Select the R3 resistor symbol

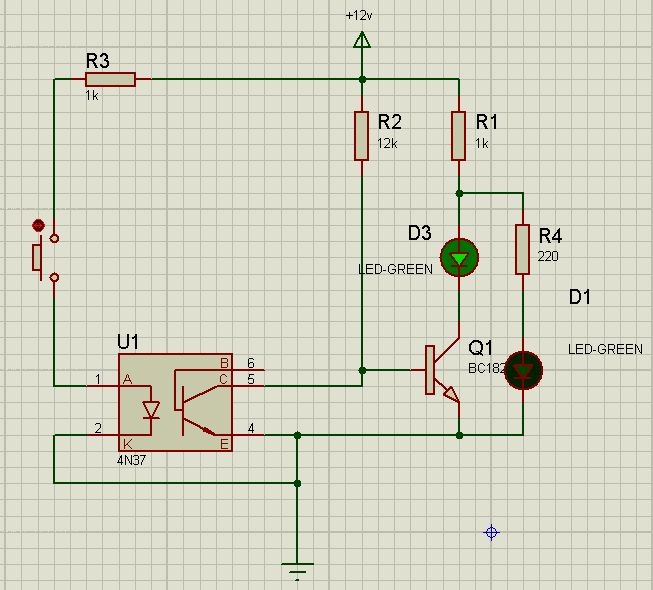[x=110, y=79]
